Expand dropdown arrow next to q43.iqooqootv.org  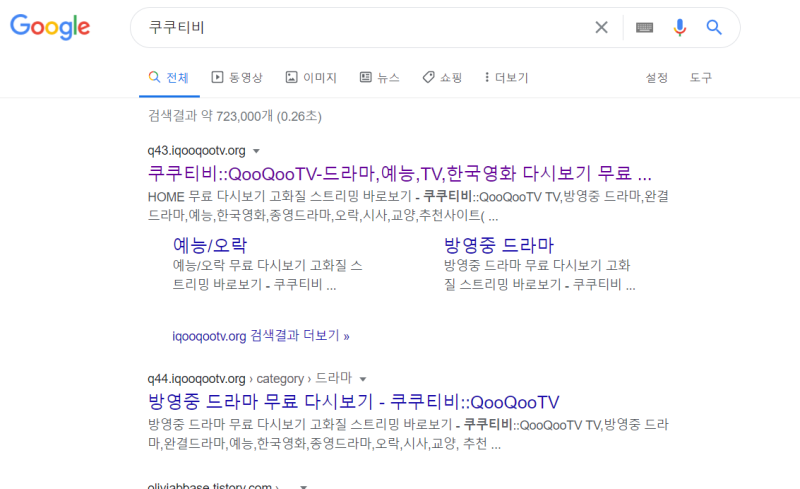point(257,151)
